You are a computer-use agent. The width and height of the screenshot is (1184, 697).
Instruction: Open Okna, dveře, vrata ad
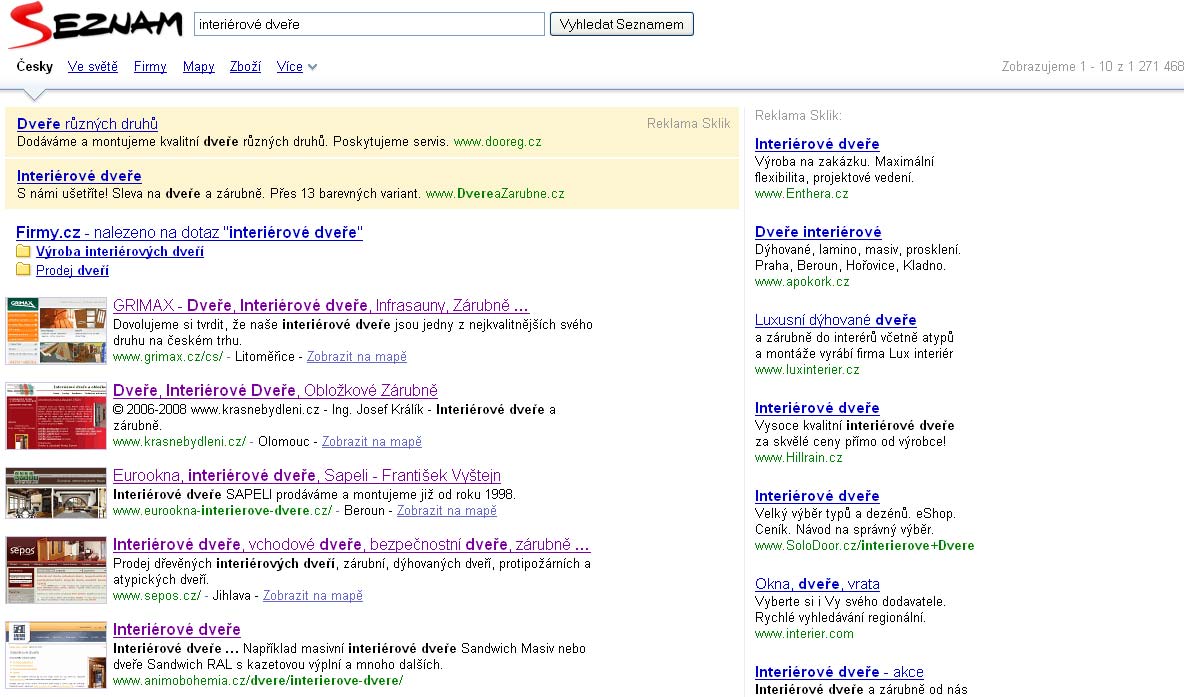coord(817,584)
